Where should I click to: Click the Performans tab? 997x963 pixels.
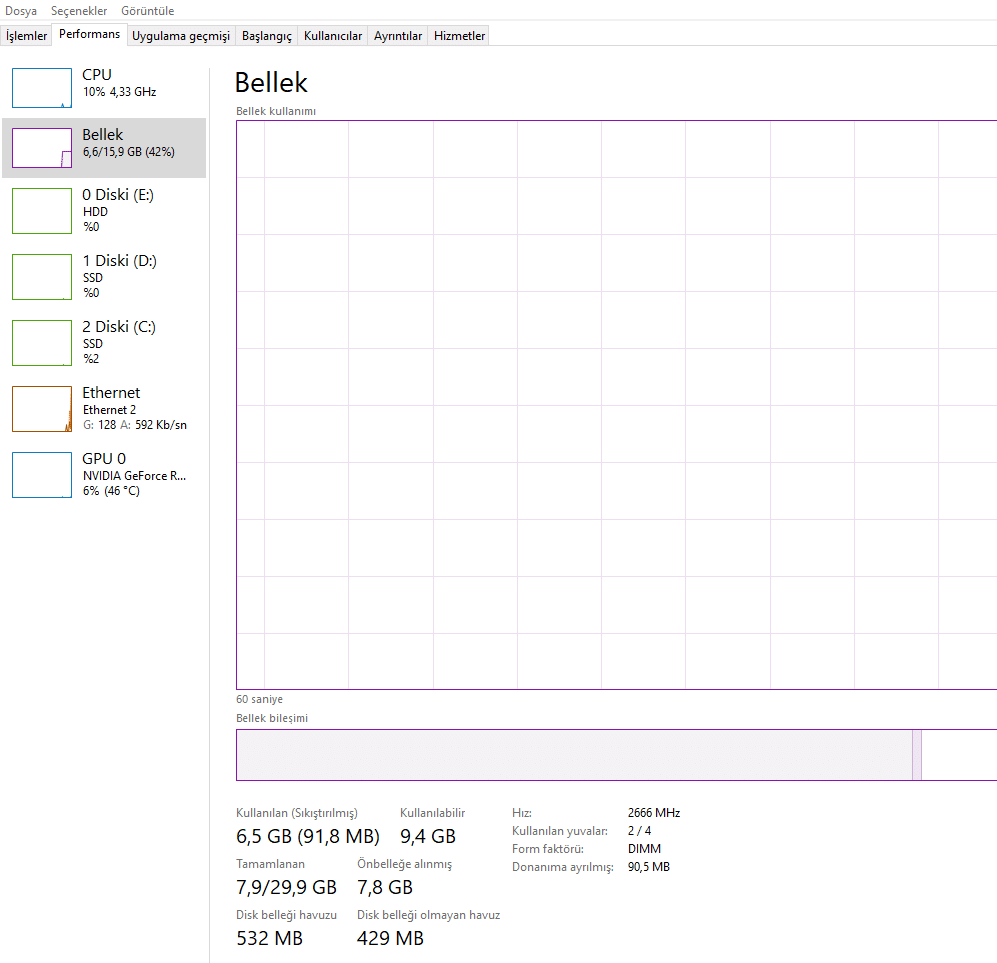pyautogui.click(x=89, y=35)
